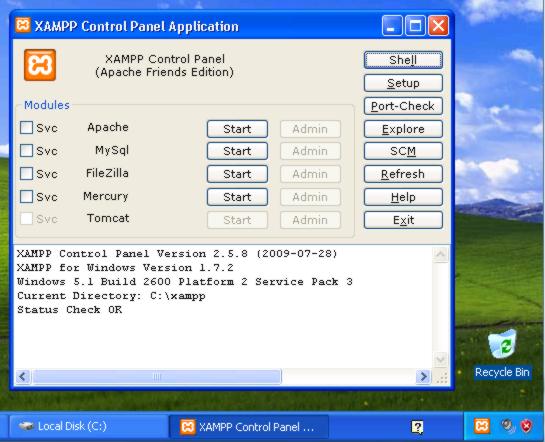Click the XAMPP tray icon in system tray
Viewport: 545px width, 442px height.
pos(482,426)
